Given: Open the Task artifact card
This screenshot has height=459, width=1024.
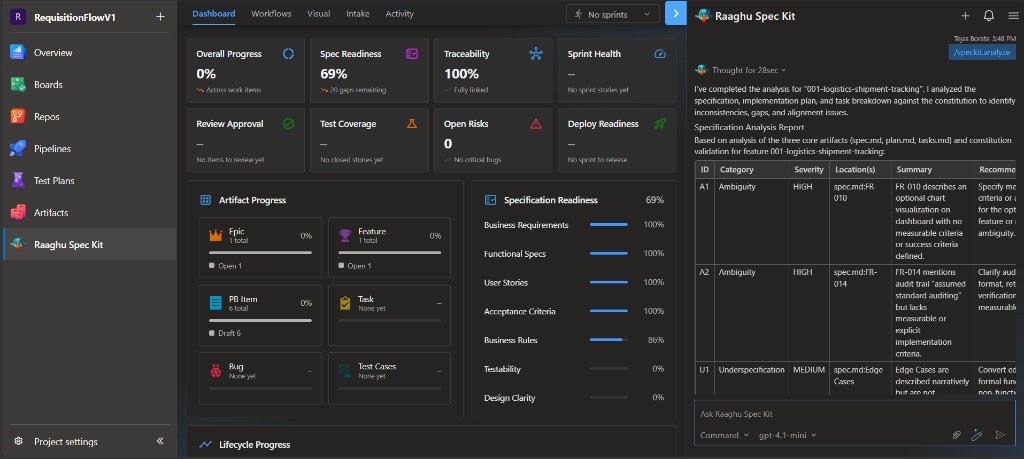Looking at the screenshot, I should coord(389,315).
